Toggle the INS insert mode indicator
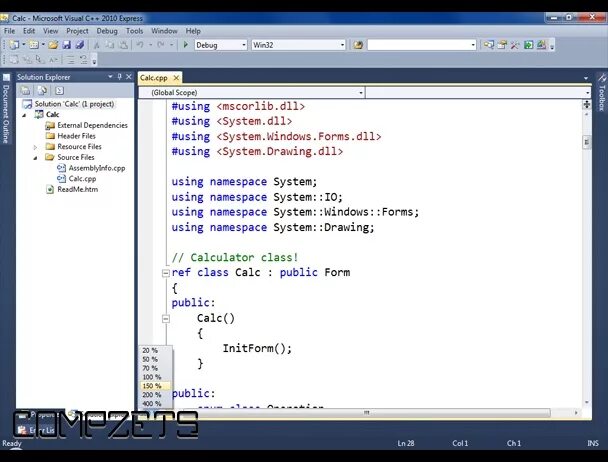The width and height of the screenshot is (608, 462). point(592,443)
